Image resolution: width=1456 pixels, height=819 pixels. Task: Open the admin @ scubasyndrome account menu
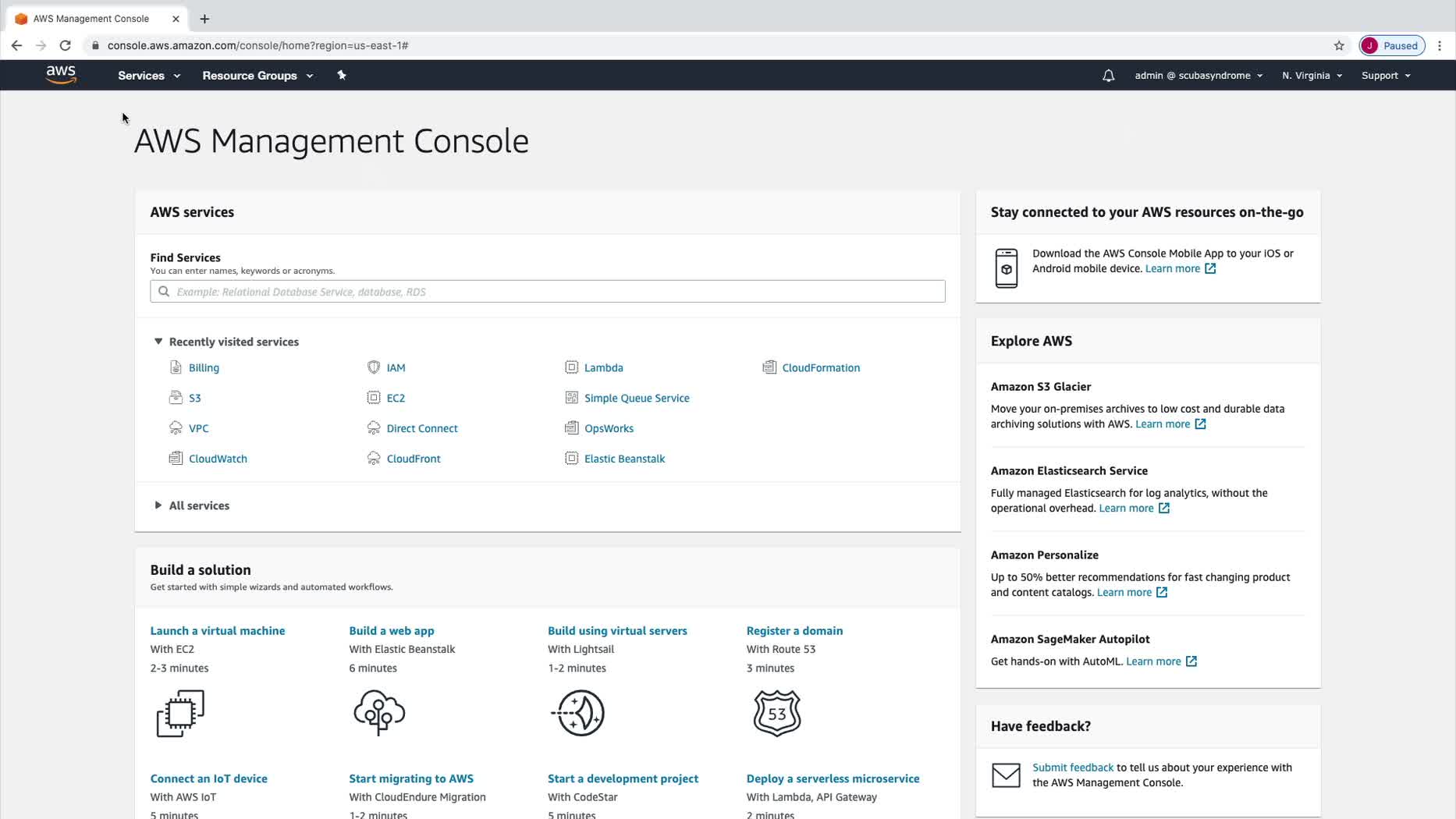(x=1199, y=76)
